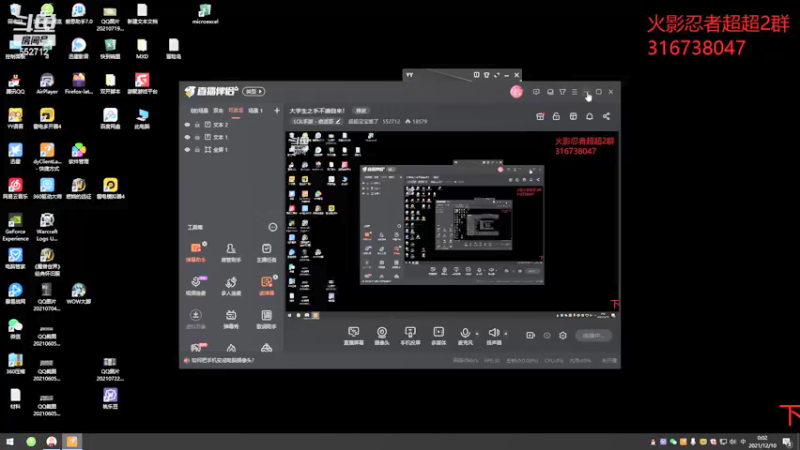
Task: Open the 弹幕鸡 danmaku tool
Action: [x=231, y=318]
